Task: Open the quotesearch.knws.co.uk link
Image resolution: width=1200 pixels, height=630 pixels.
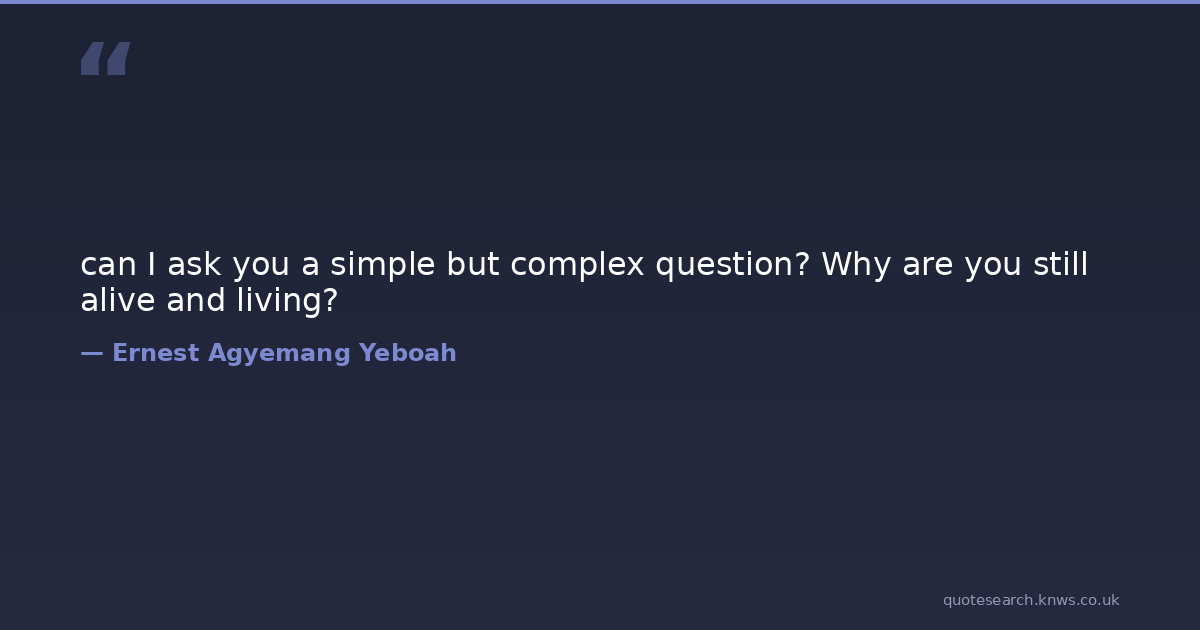Action: click(x=1030, y=600)
